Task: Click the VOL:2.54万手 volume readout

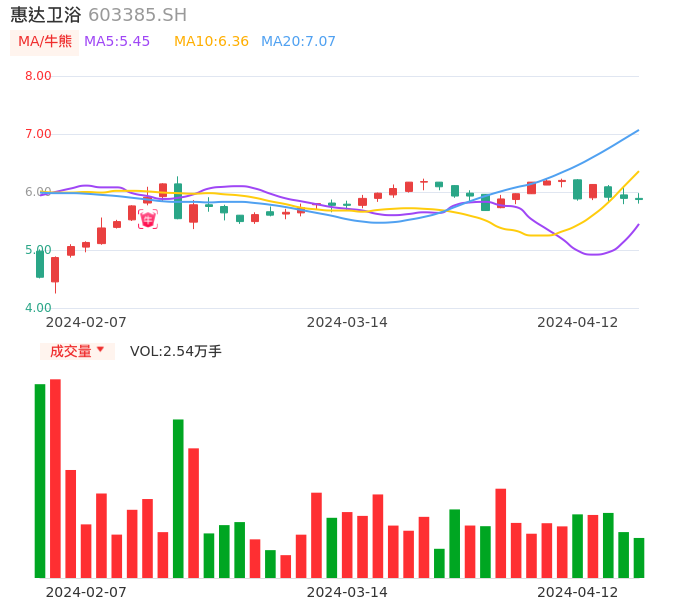Action: click(176, 351)
